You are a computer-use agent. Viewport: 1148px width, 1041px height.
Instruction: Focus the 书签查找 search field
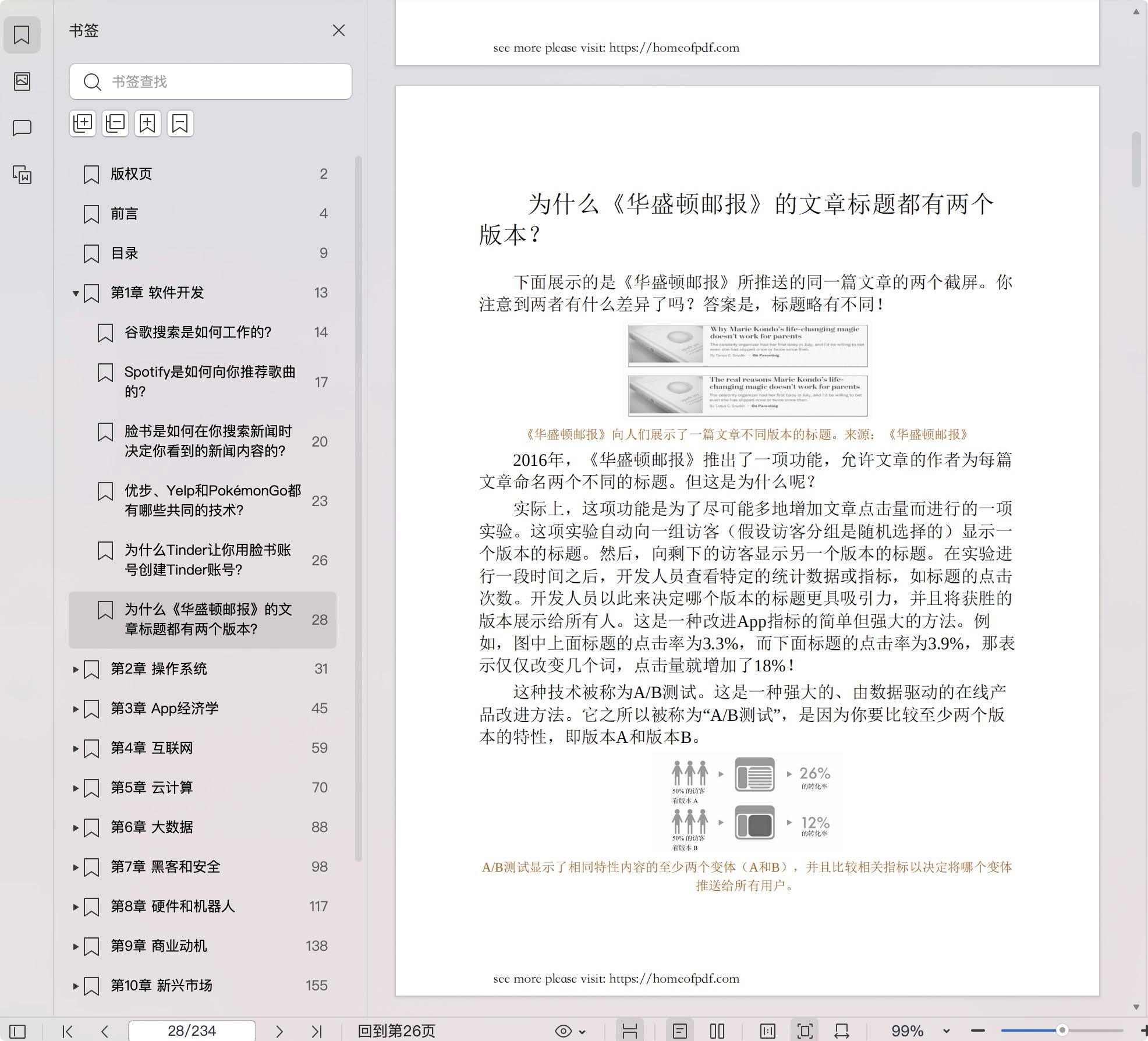210,82
